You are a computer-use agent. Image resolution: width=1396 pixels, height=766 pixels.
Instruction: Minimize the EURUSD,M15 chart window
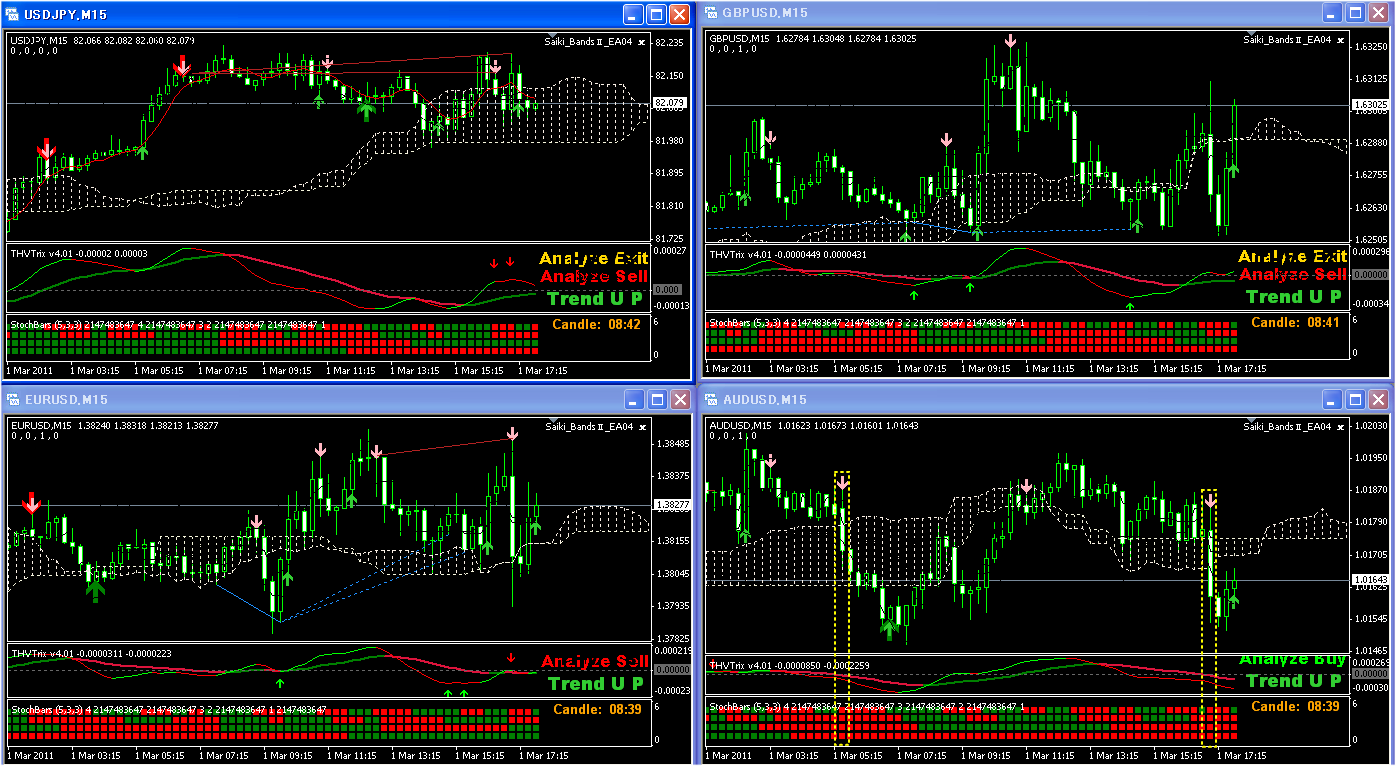pos(633,400)
